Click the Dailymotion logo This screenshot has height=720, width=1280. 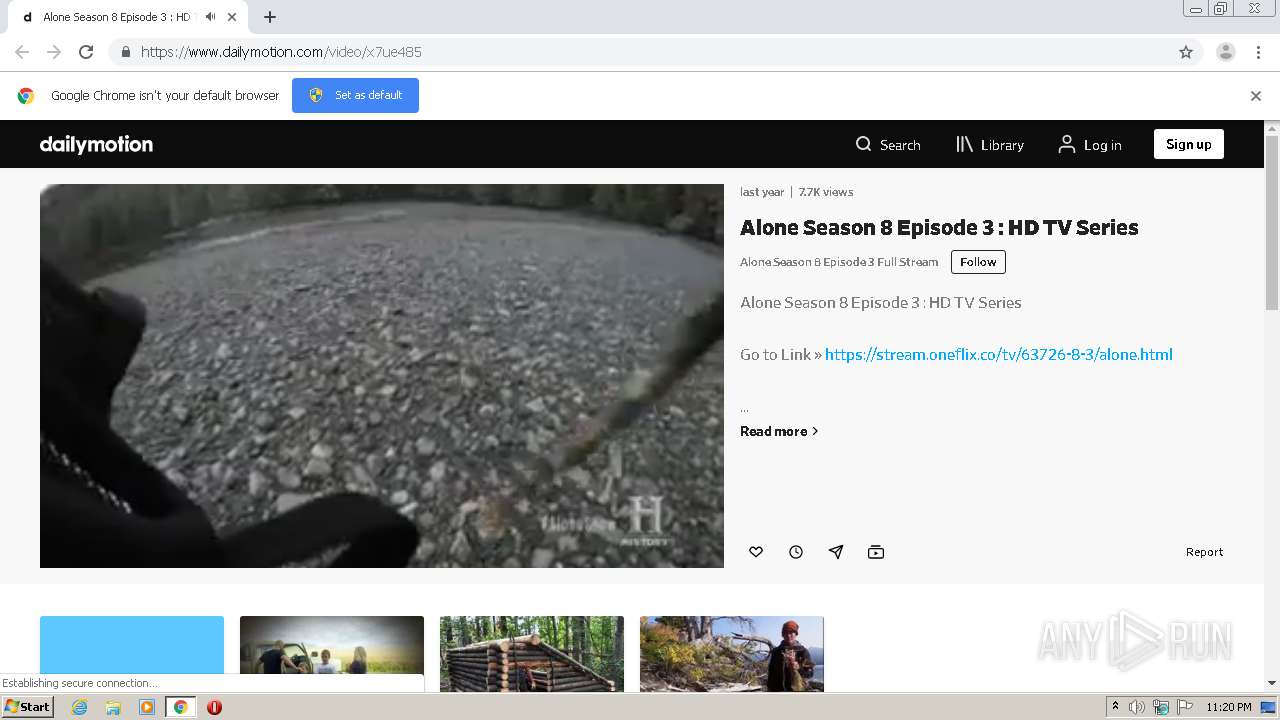coord(96,144)
